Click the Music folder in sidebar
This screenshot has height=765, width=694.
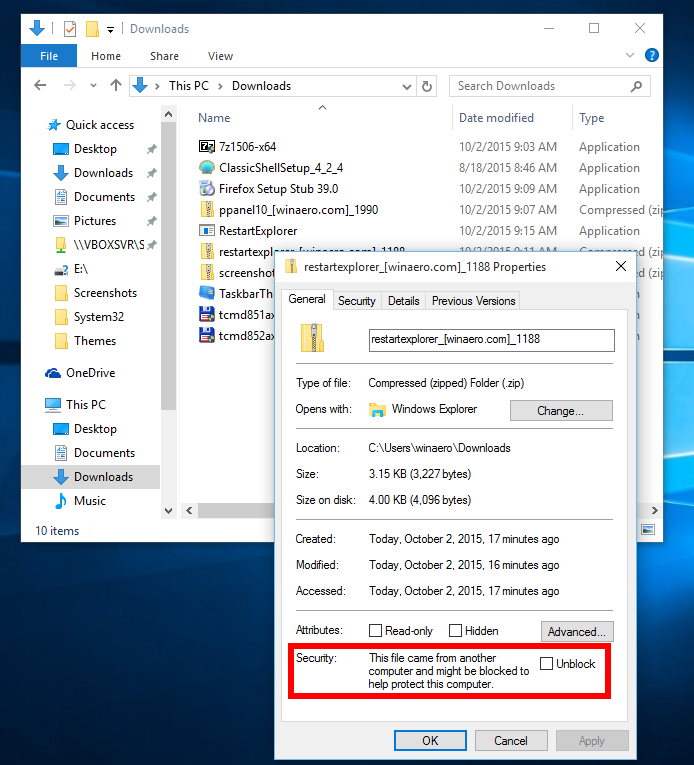click(x=89, y=501)
